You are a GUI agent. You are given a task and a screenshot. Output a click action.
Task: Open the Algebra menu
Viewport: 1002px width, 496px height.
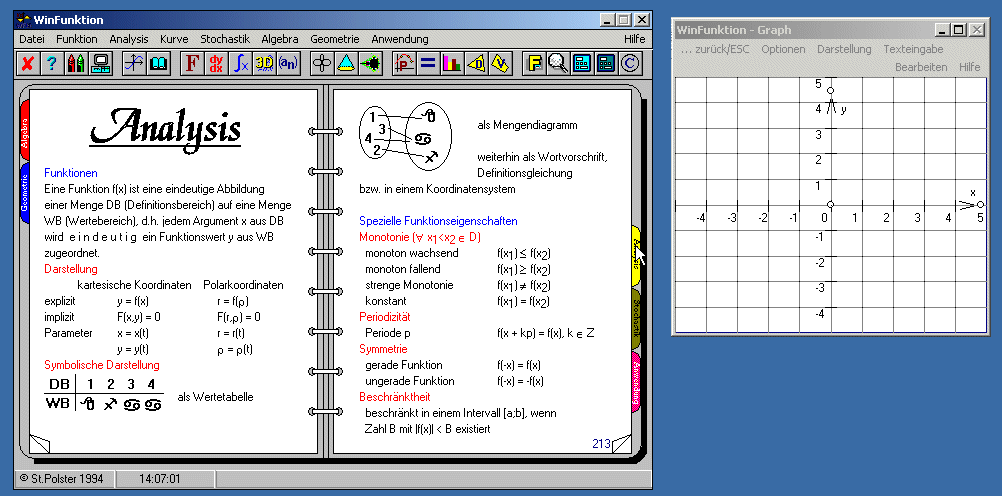(x=280, y=39)
